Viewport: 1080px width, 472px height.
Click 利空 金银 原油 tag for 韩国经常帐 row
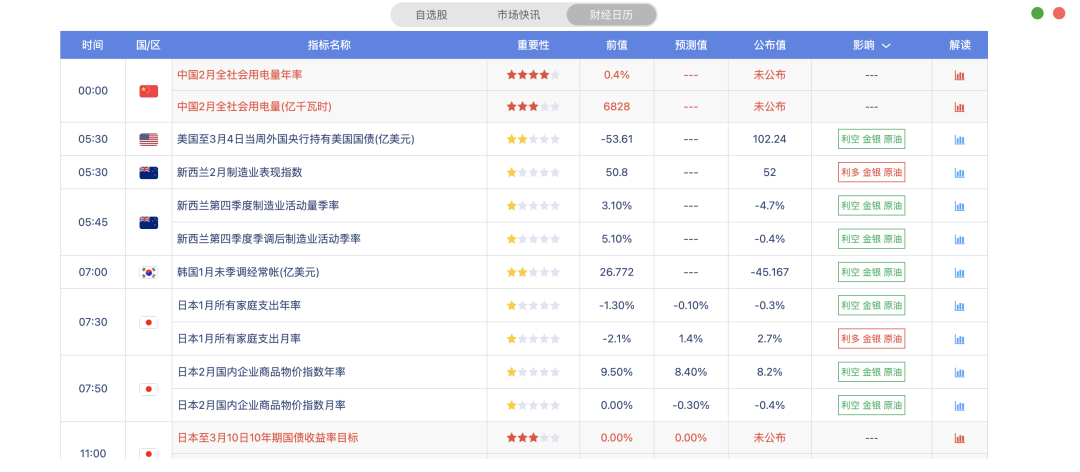click(x=871, y=272)
